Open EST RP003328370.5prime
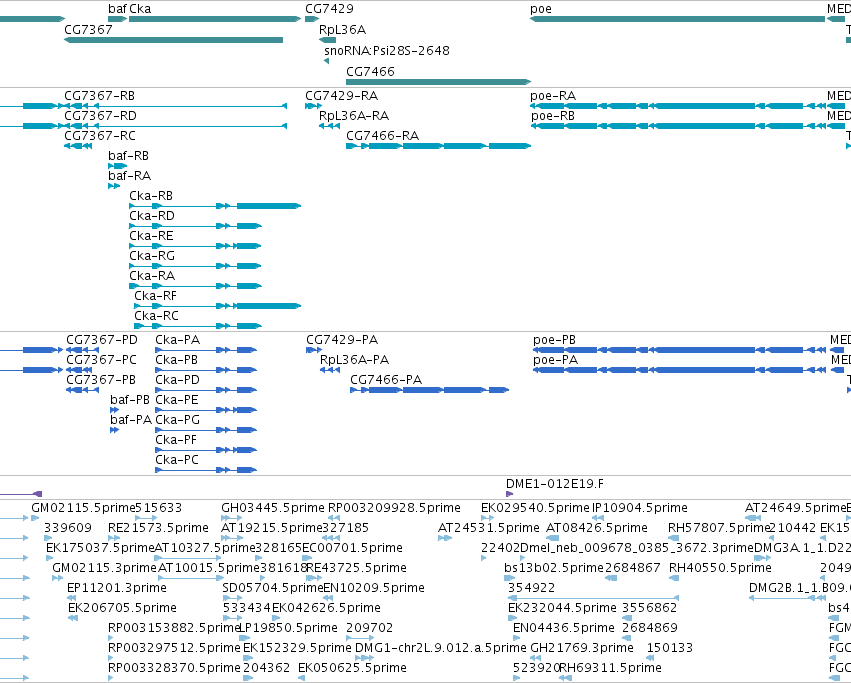This screenshot has width=851, height=683. [174, 668]
